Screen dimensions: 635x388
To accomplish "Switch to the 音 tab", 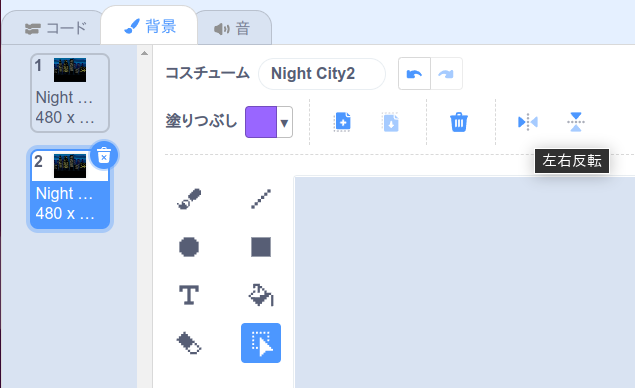I will click(232, 29).
